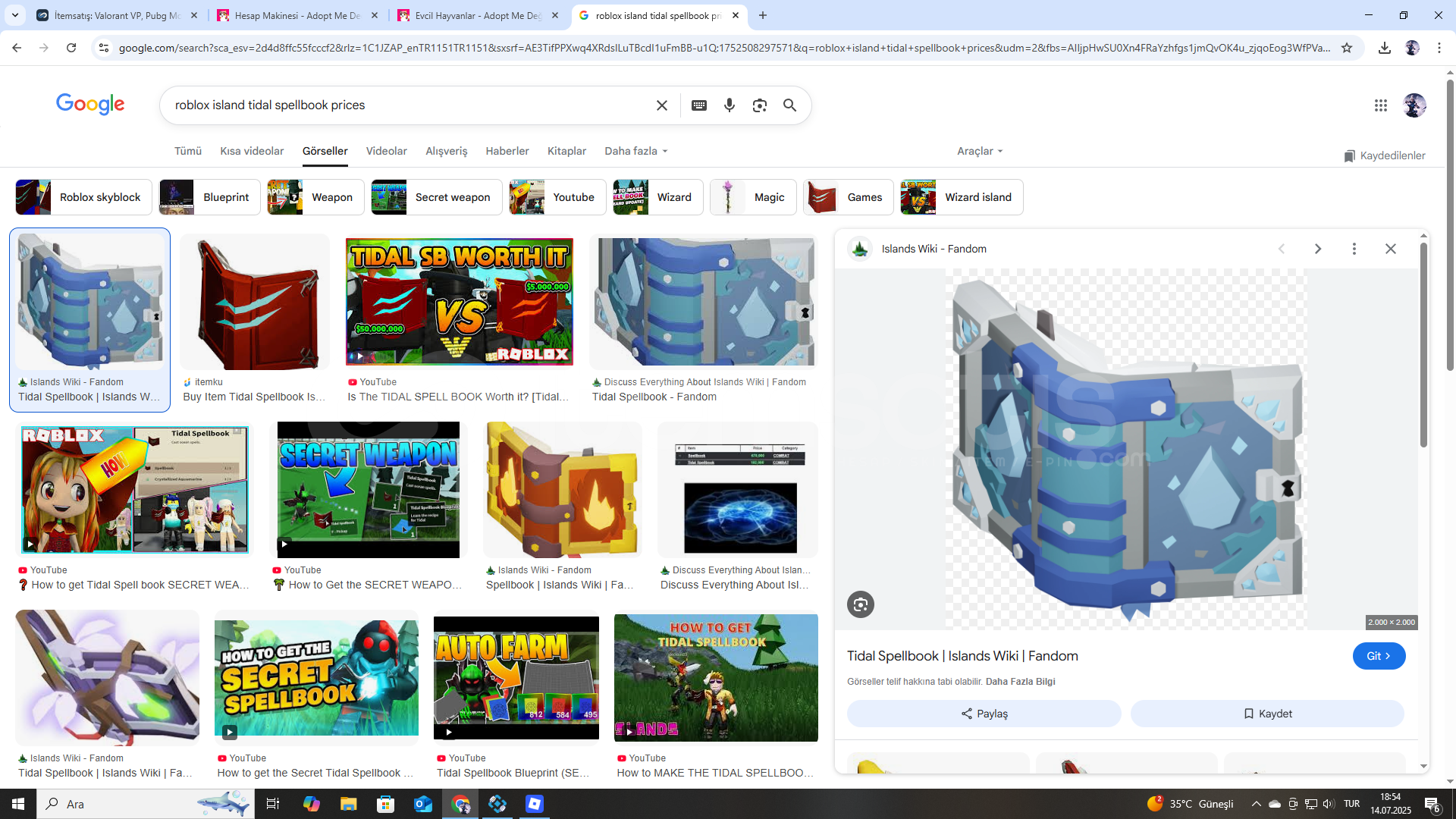Switch to the Haberler tab
Screen dimensions: 1456x819
pyautogui.click(x=507, y=151)
